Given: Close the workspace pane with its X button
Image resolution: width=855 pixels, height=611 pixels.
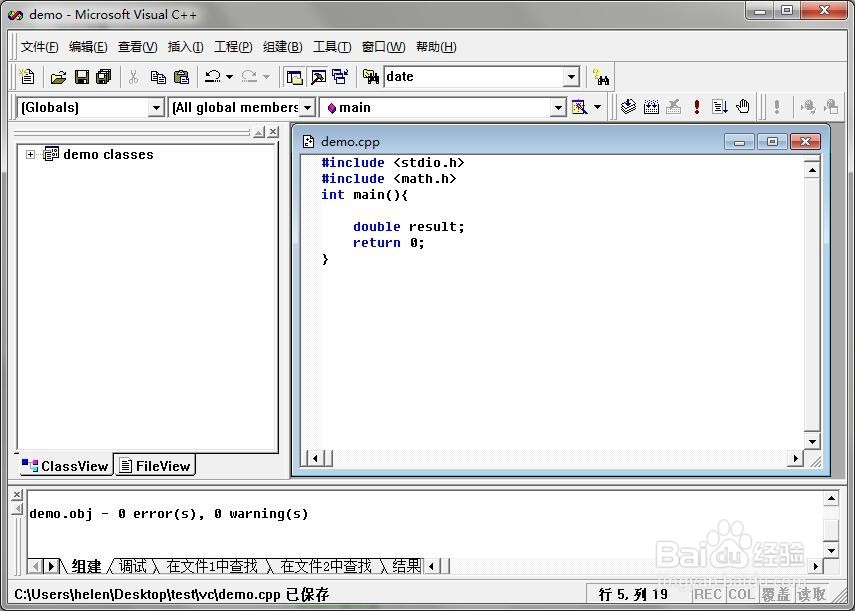Looking at the screenshot, I should pyautogui.click(x=273, y=132).
